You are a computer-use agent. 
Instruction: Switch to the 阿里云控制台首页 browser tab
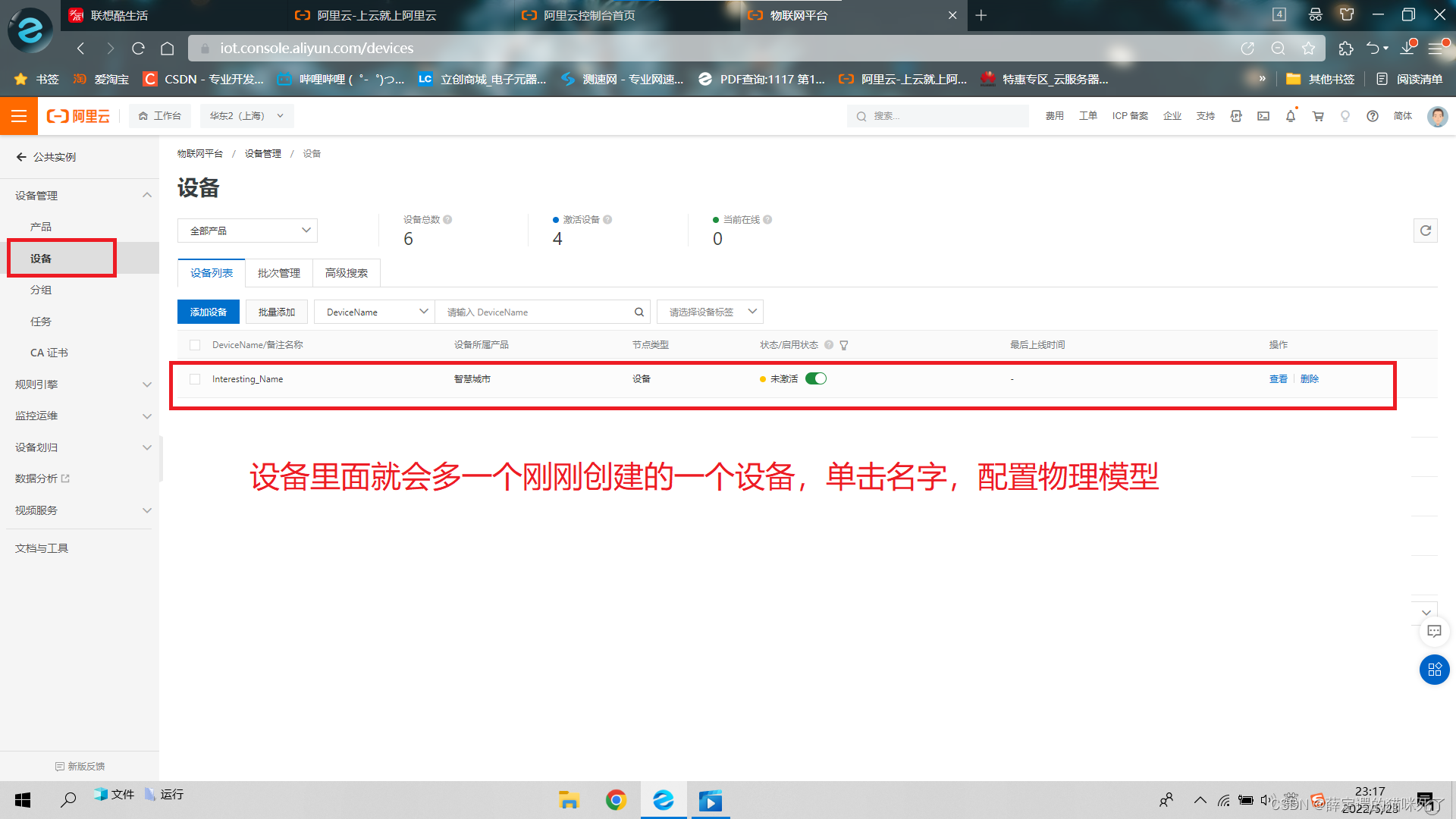(x=589, y=15)
